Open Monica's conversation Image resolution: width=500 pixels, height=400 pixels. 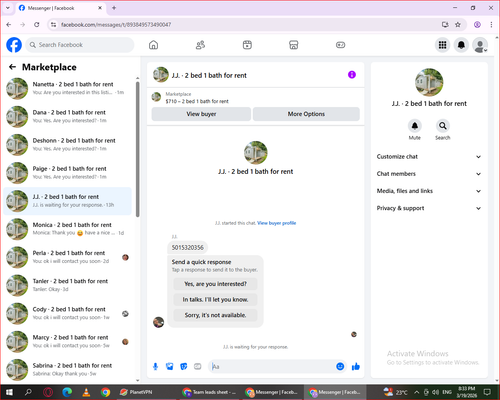pyautogui.click(x=68, y=229)
